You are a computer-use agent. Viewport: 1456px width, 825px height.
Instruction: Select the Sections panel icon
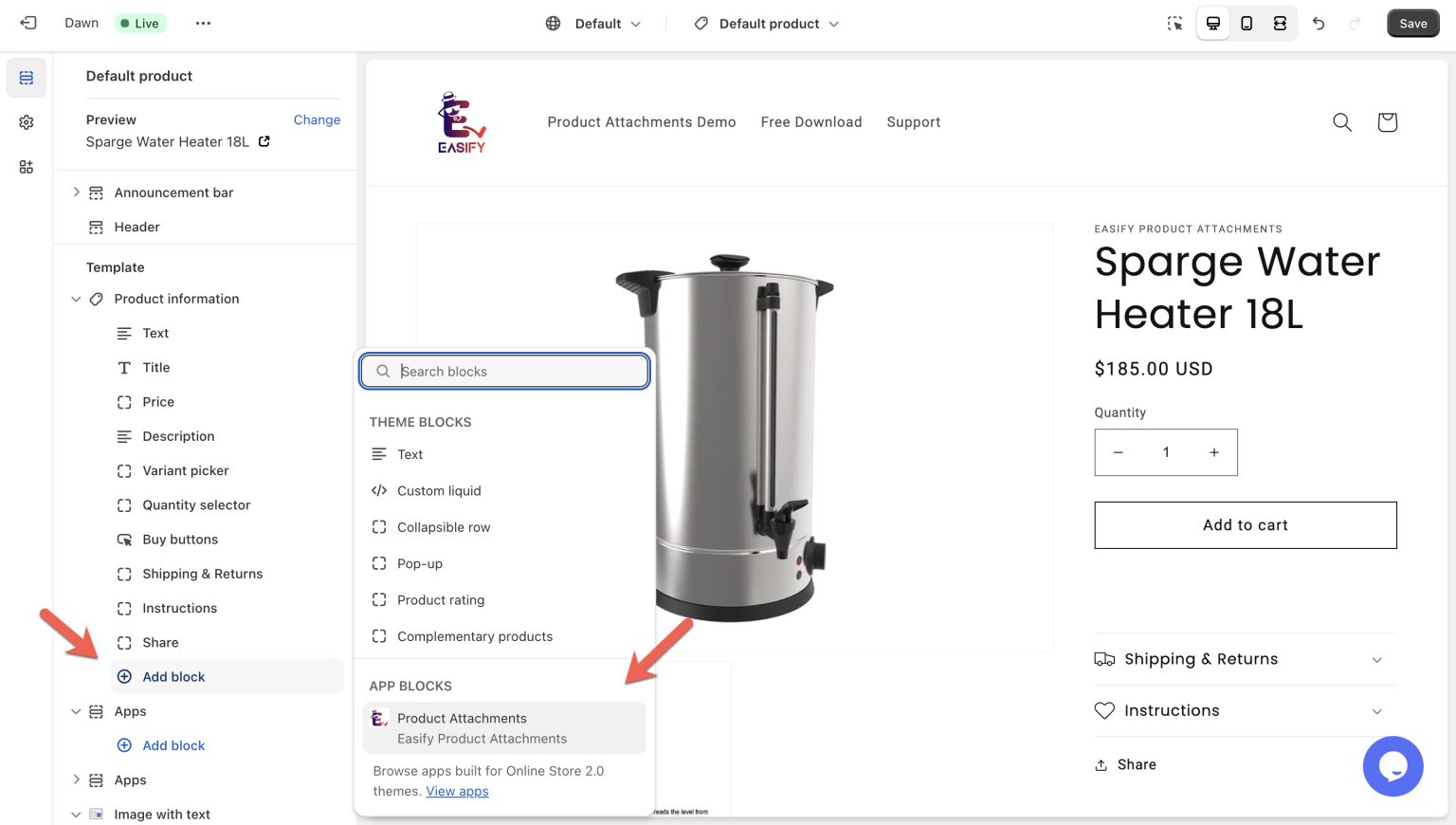pos(26,78)
